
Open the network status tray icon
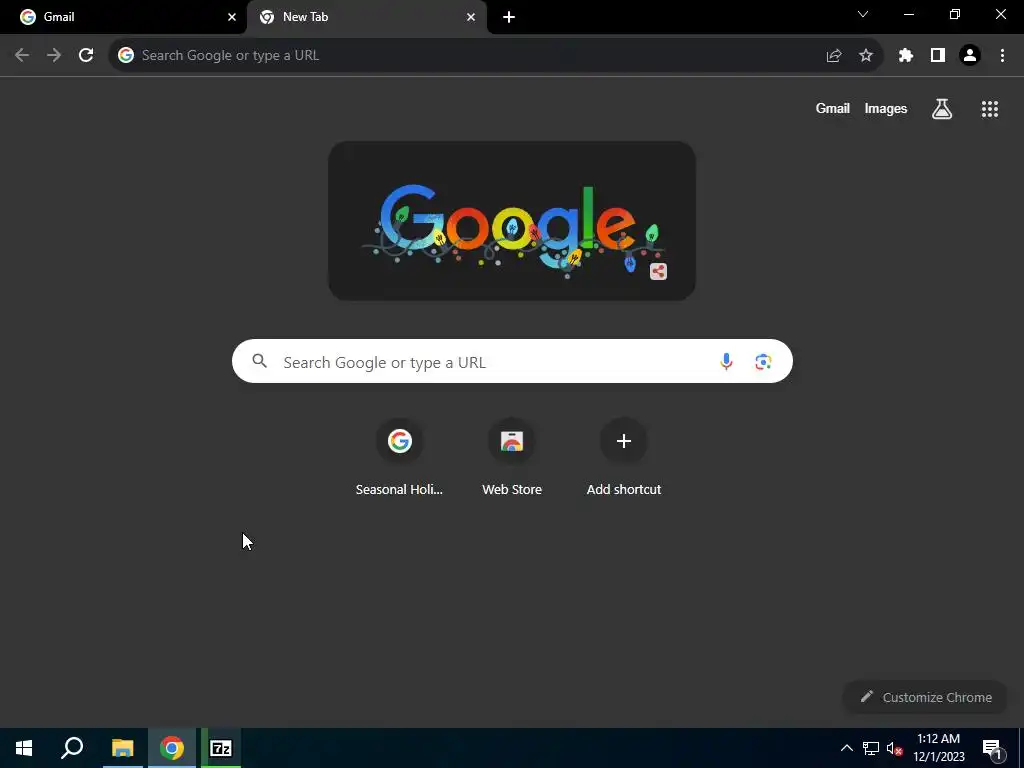(x=871, y=748)
